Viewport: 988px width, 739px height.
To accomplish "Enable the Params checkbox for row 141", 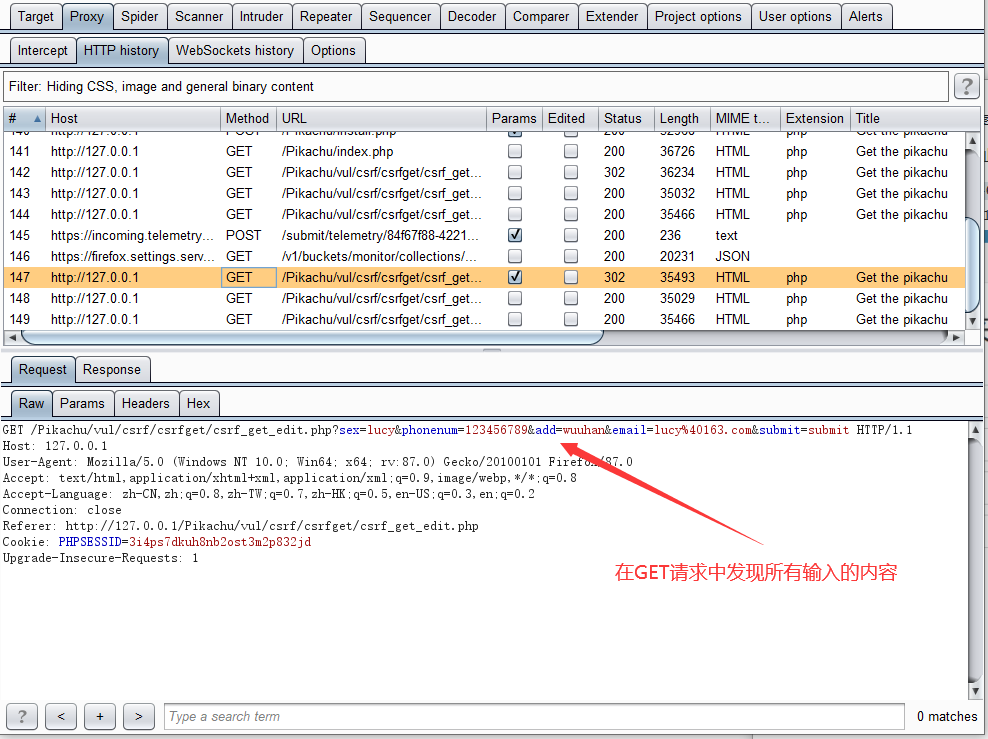I will pos(514,151).
